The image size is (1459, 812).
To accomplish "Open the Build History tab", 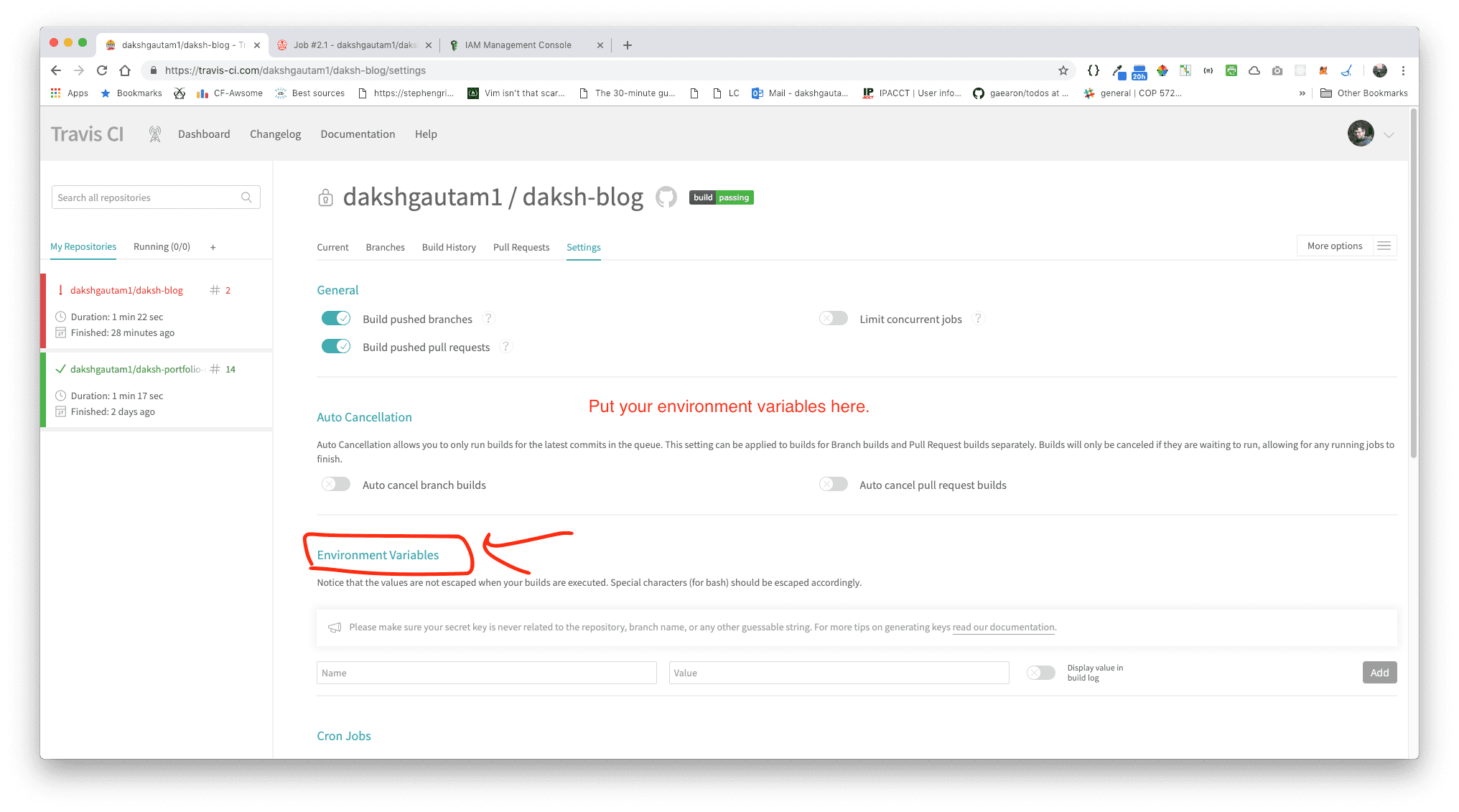I will coord(449,248).
